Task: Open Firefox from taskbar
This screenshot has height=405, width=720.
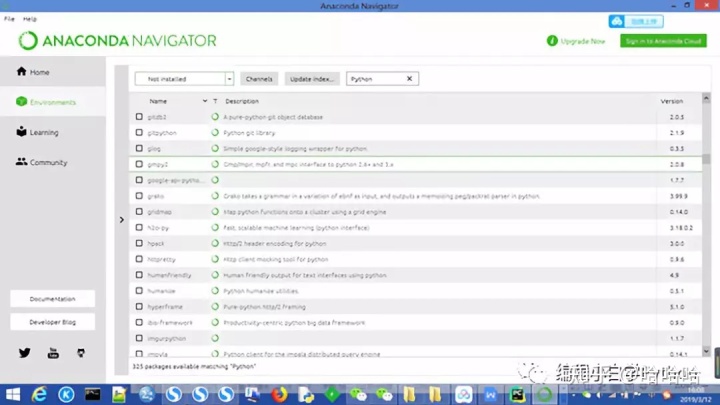Action: (x=279, y=394)
